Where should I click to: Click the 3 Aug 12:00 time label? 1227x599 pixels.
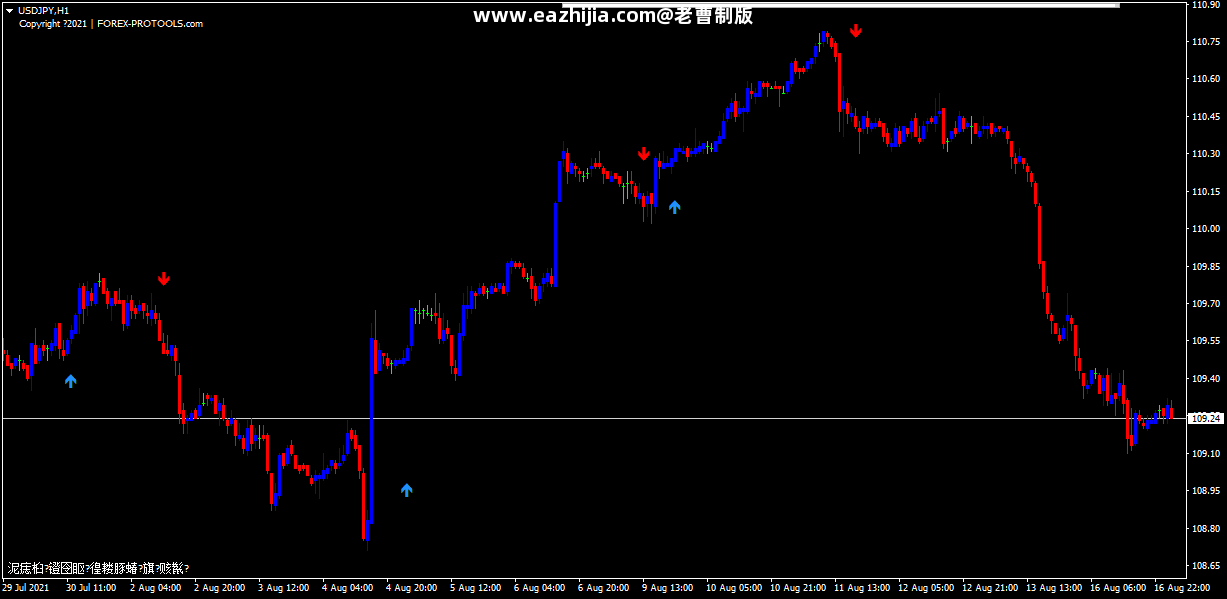coord(283,588)
